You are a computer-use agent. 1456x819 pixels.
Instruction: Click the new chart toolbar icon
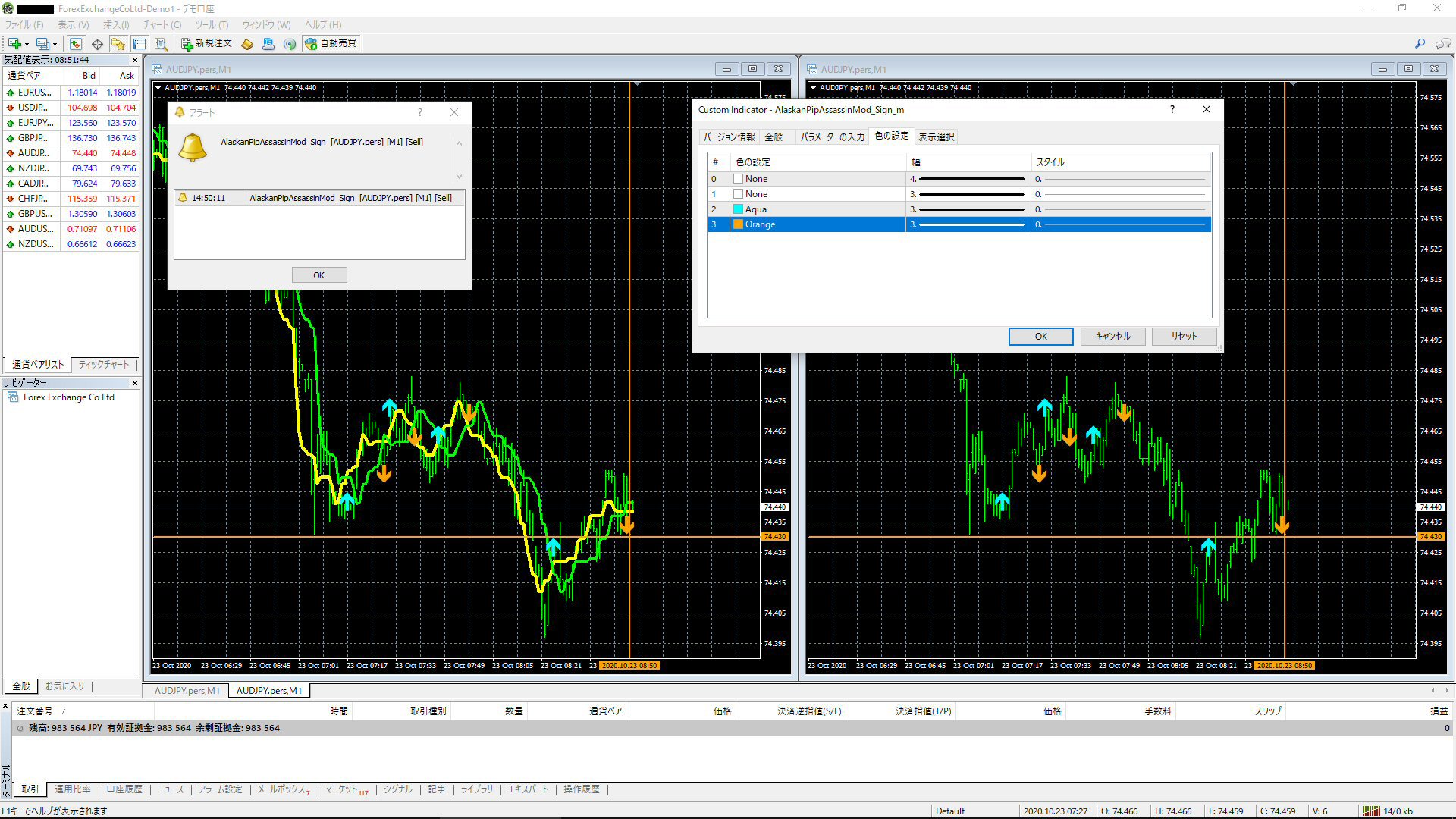coord(14,44)
